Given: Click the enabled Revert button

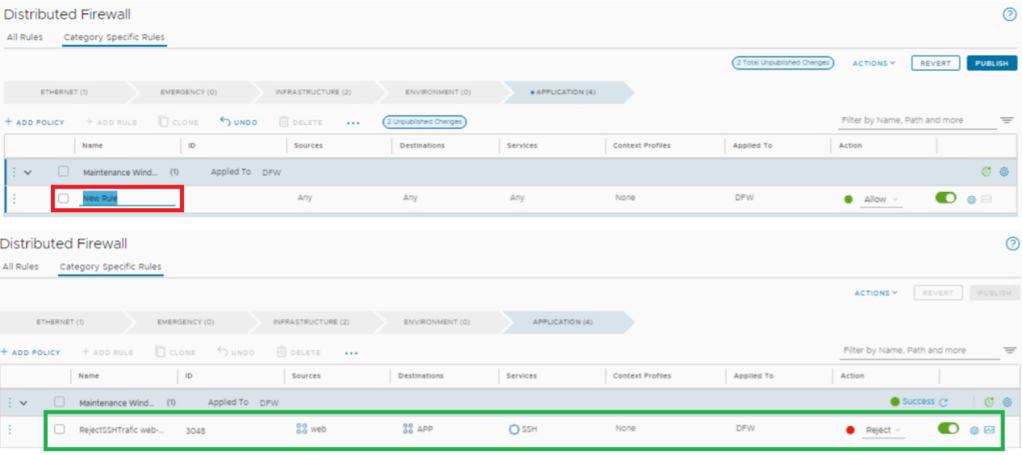Looking at the screenshot, I should [935, 63].
